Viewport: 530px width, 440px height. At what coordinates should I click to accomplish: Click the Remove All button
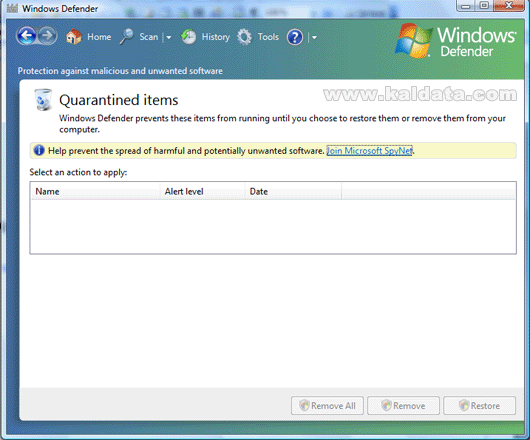[x=327, y=406]
